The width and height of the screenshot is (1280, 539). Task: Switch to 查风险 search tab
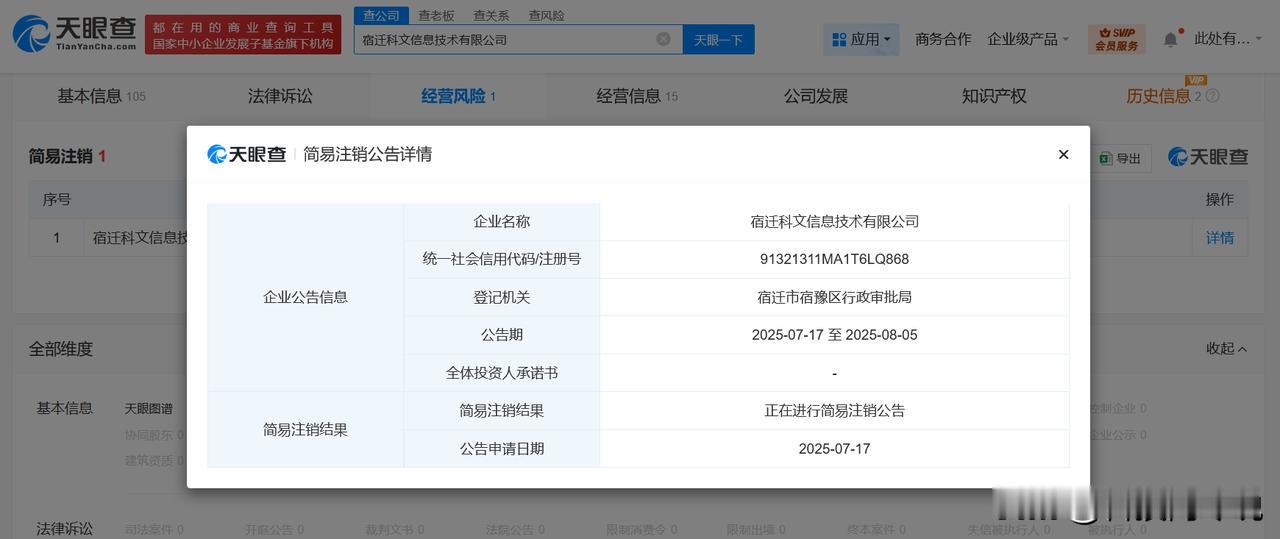(x=546, y=15)
